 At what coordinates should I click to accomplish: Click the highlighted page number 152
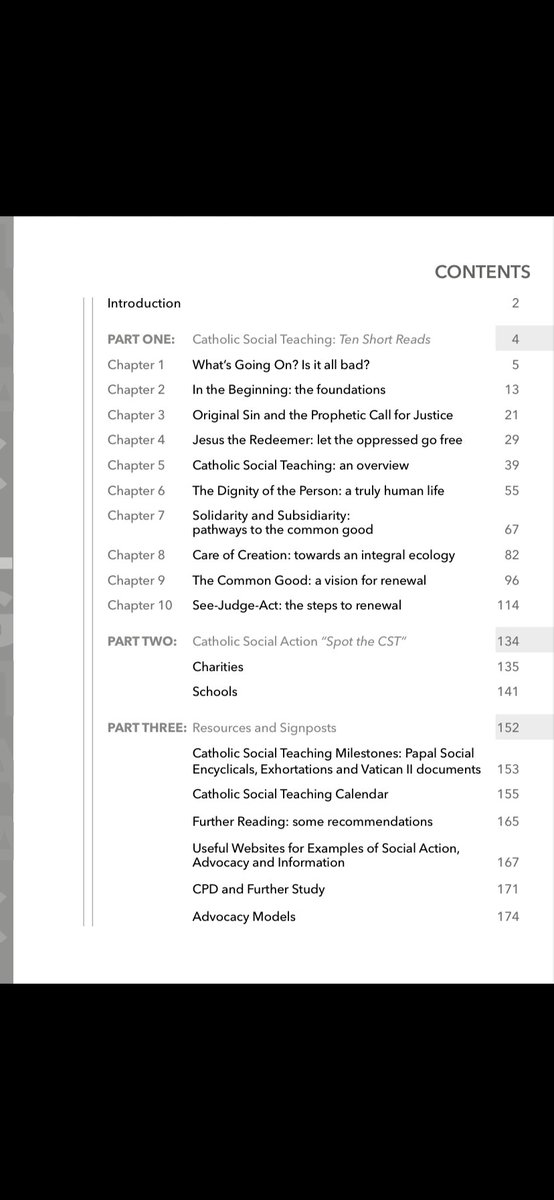click(508, 727)
